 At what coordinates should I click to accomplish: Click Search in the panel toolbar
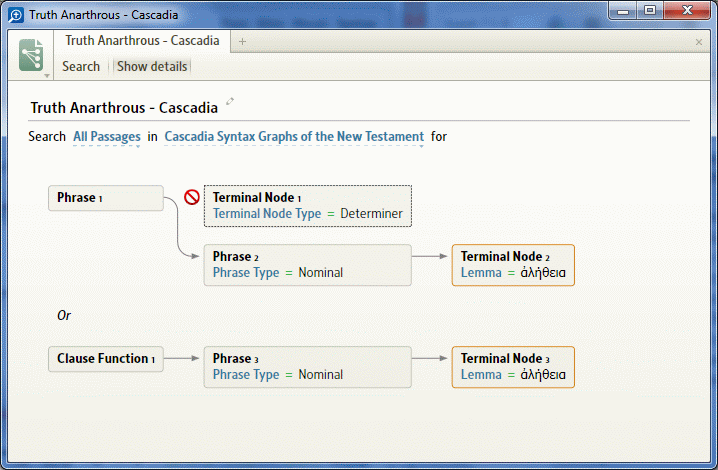[81, 66]
